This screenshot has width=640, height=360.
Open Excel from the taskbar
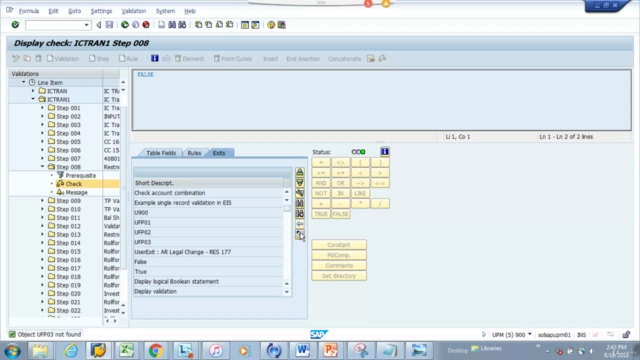tap(127, 351)
